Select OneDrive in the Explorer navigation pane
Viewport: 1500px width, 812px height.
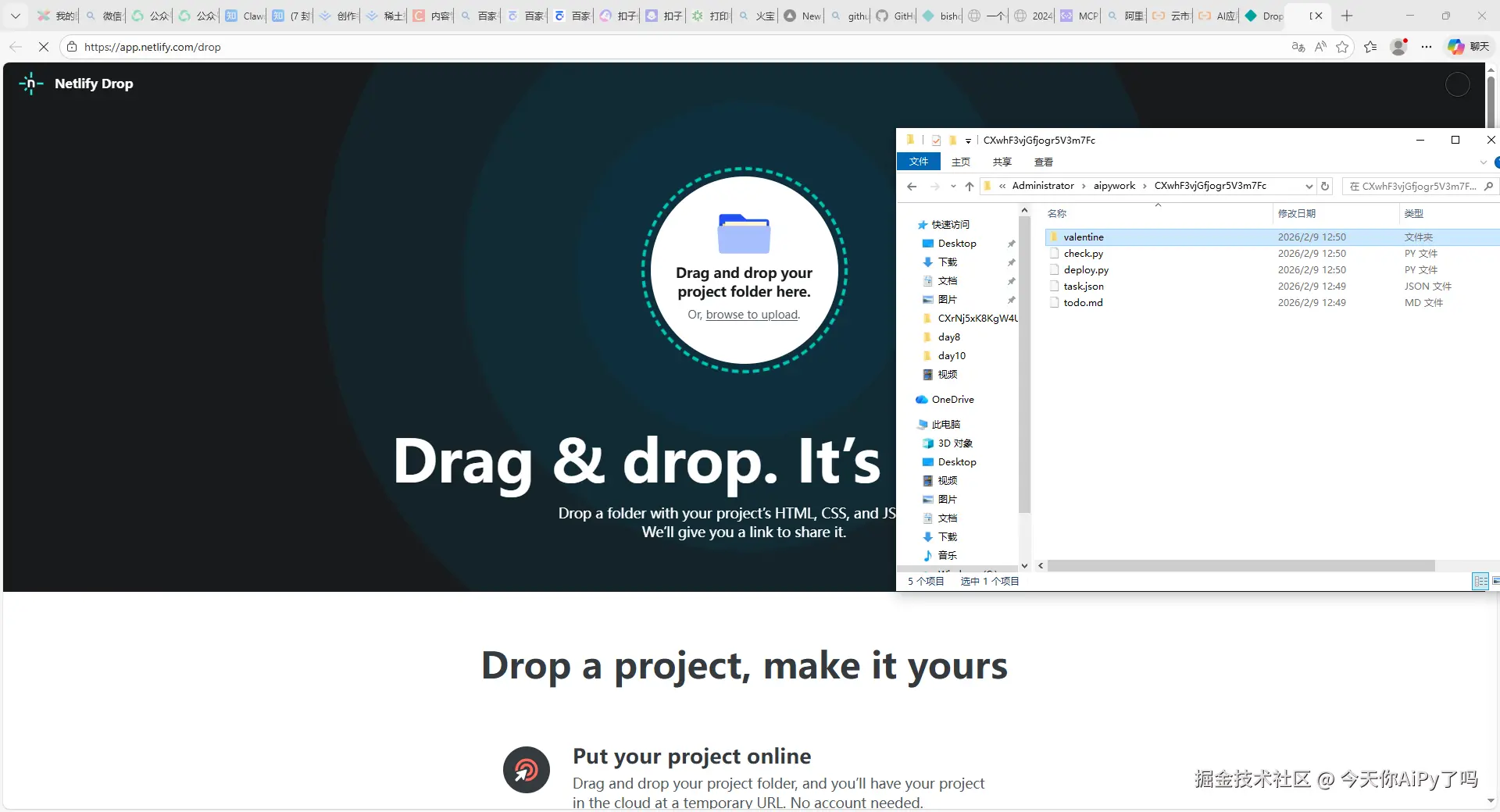[x=945, y=400]
